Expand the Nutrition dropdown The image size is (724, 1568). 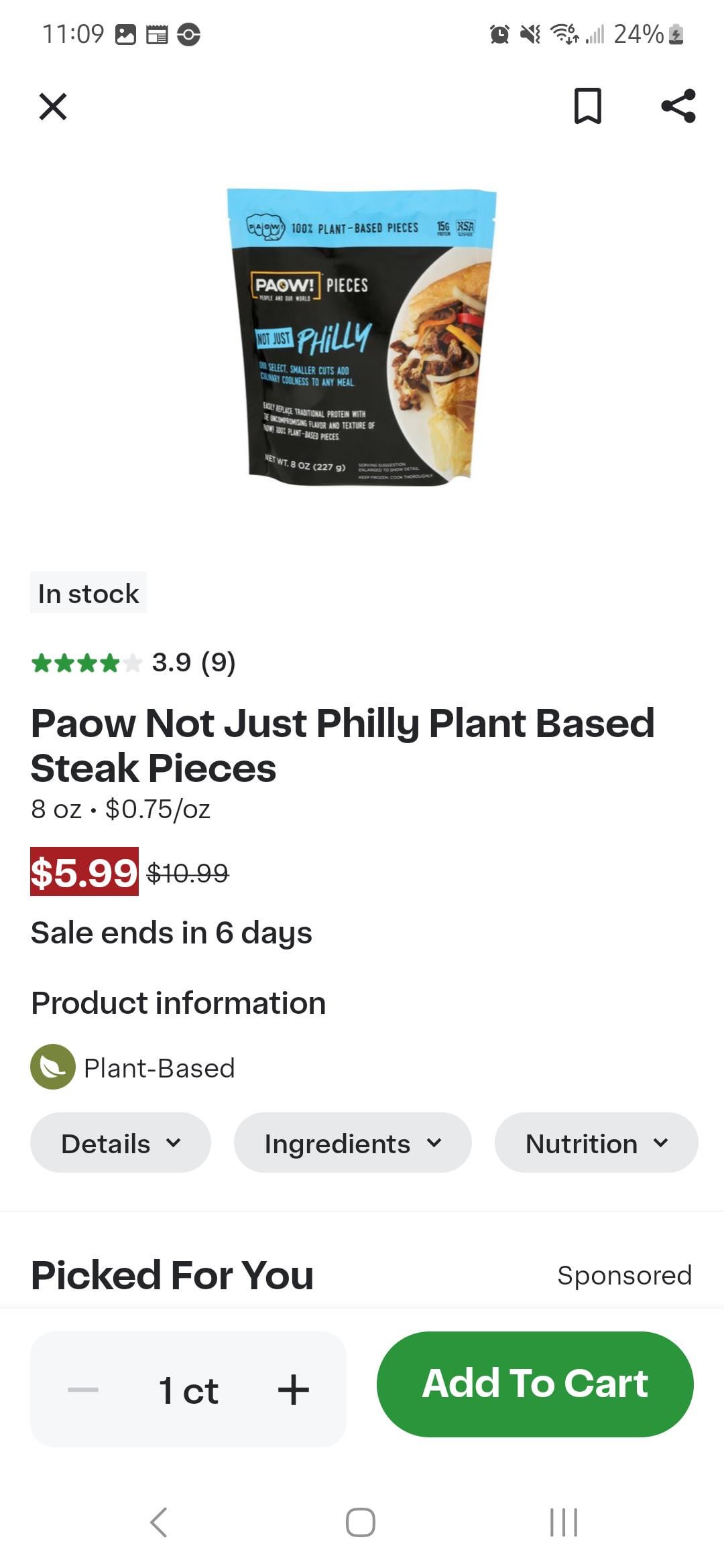pos(597,1143)
